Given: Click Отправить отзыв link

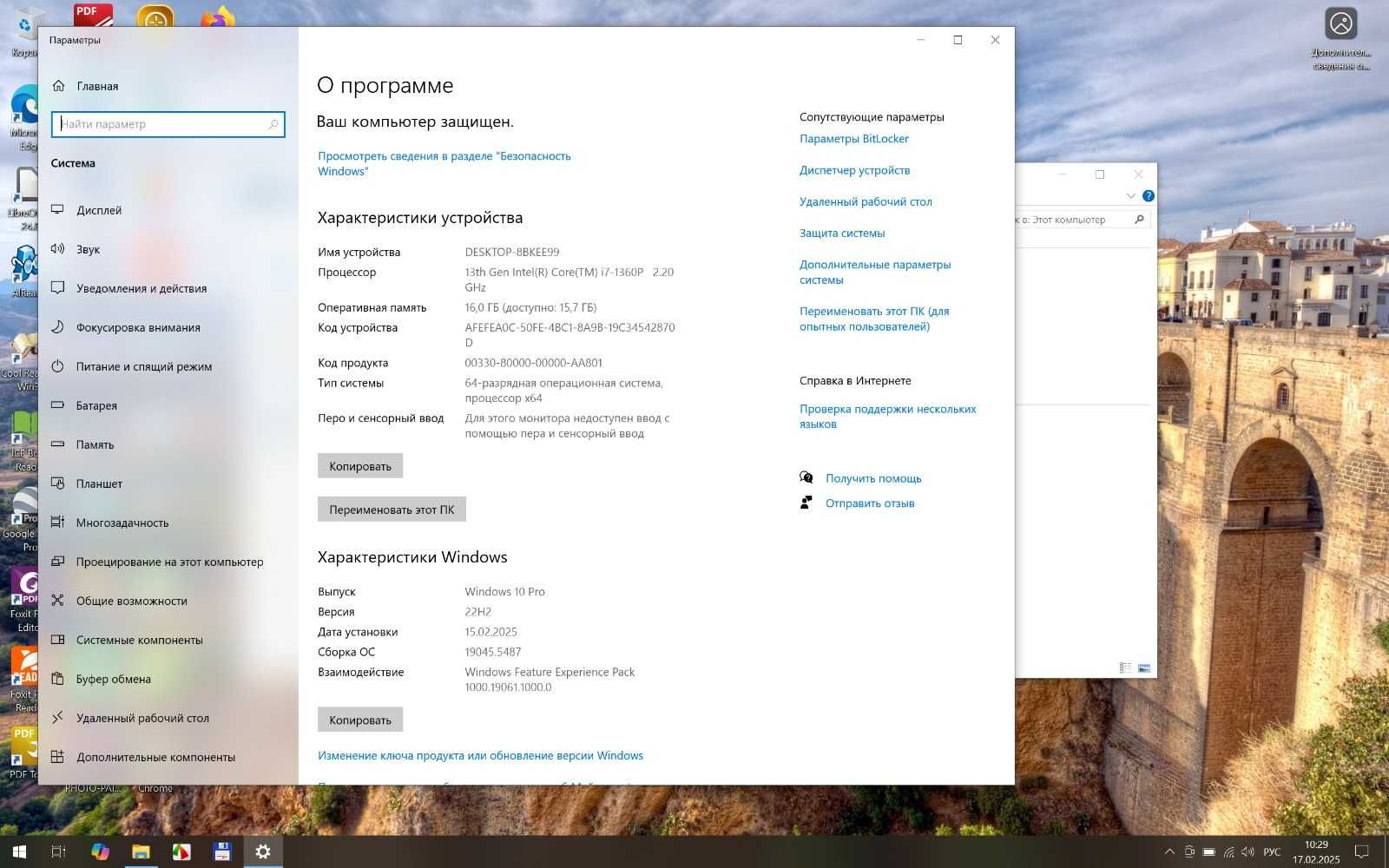Looking at the screenshot, I should [x=870, y=503].
